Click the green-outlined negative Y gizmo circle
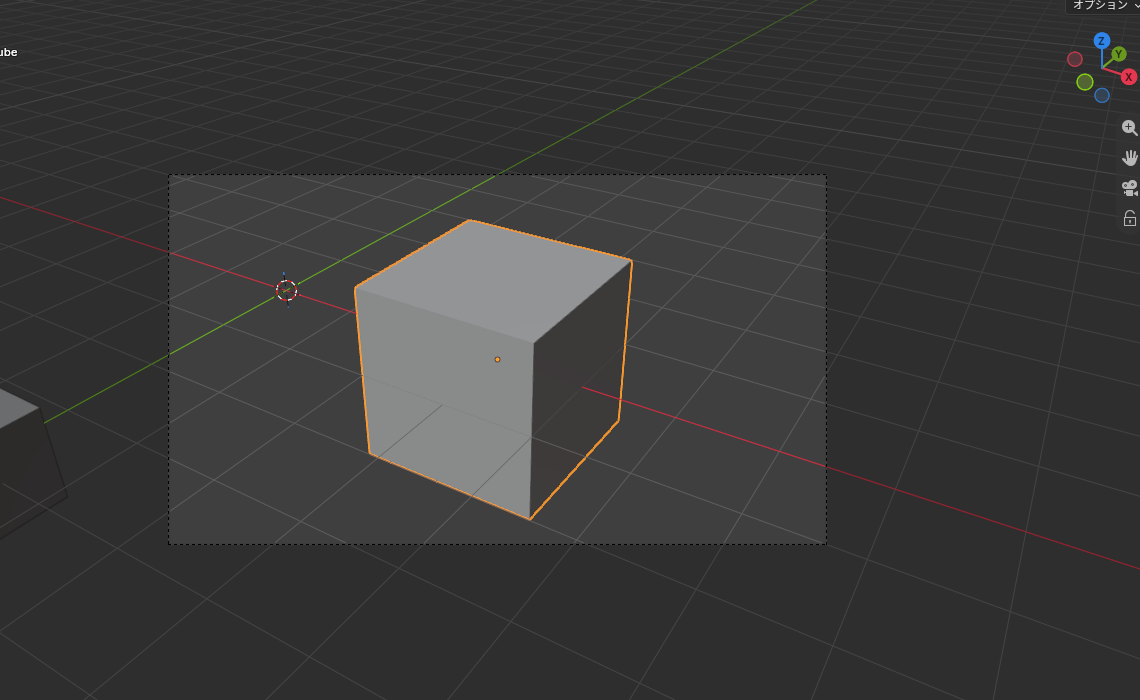The image size is (1140, 700). (x=1085, y=82)
